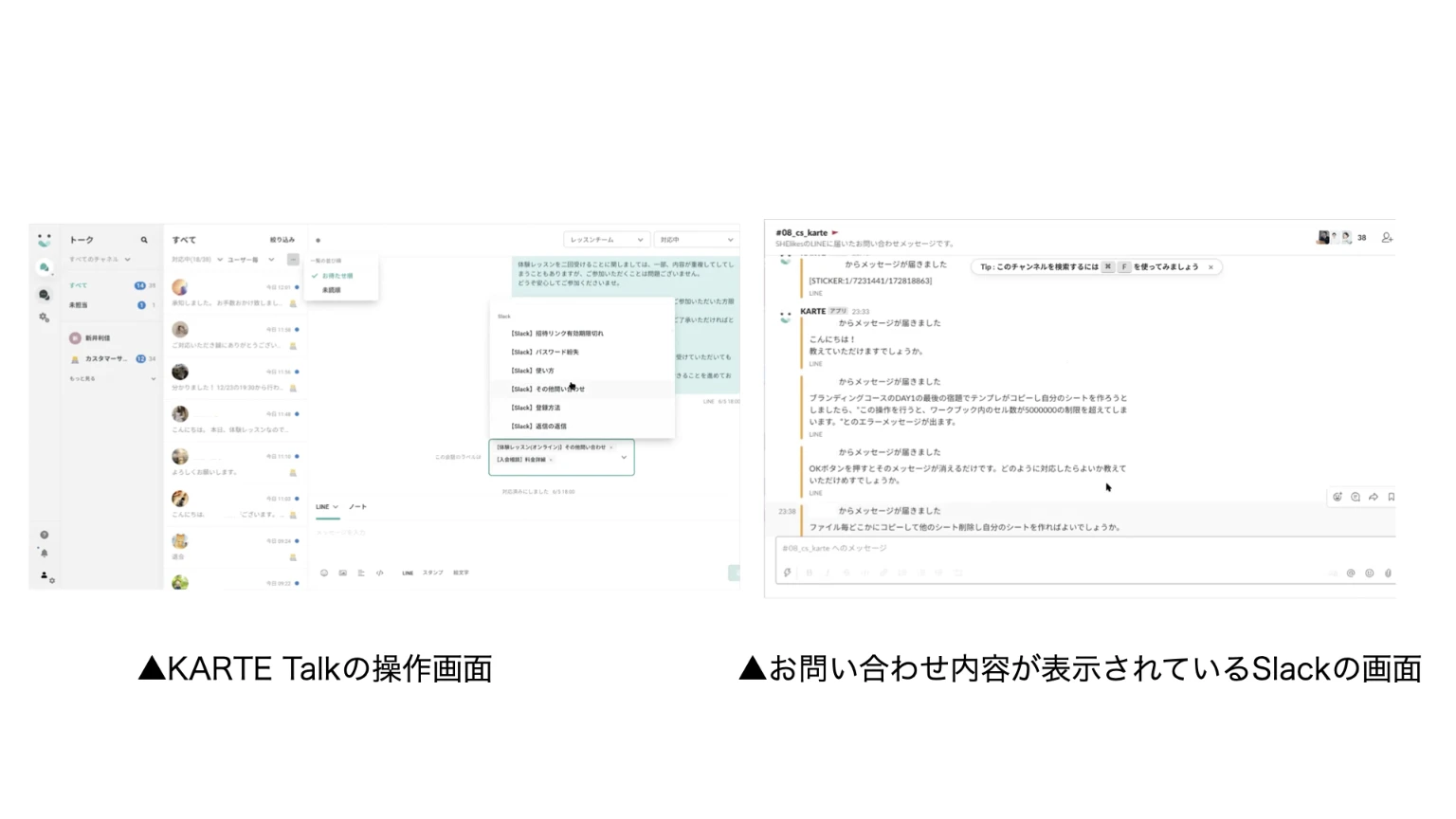This screenshot has width=1456, height=819.
Task: Click the emoji smiley icon in KARTE message toolbar
Action: 324,573
